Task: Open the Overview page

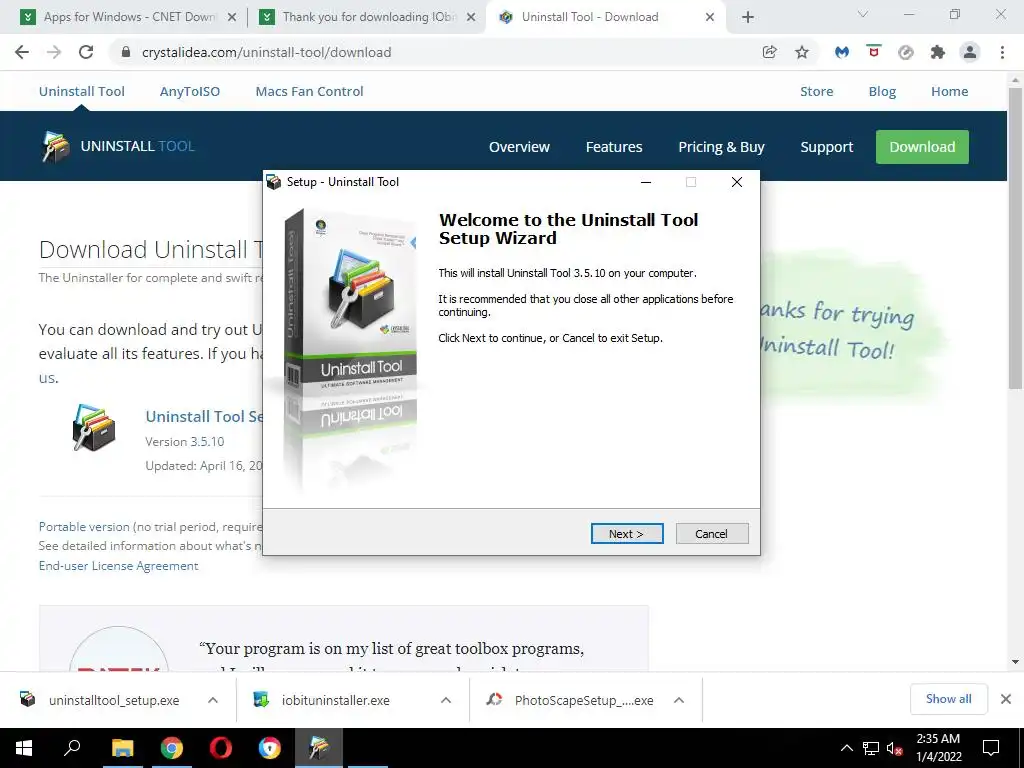Action: point(519,147)
